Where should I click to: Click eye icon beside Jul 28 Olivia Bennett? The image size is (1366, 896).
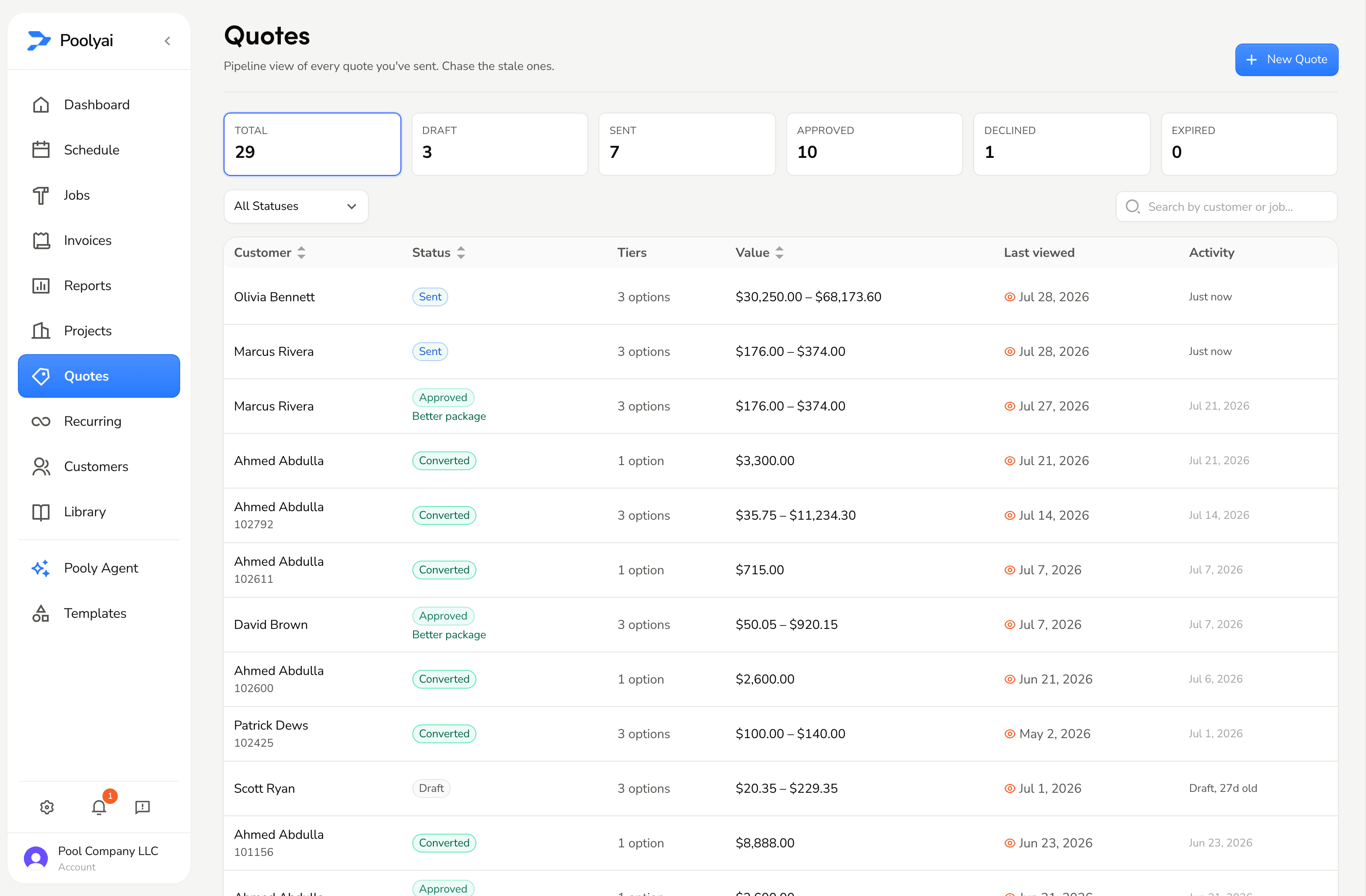click(1010, 297)
